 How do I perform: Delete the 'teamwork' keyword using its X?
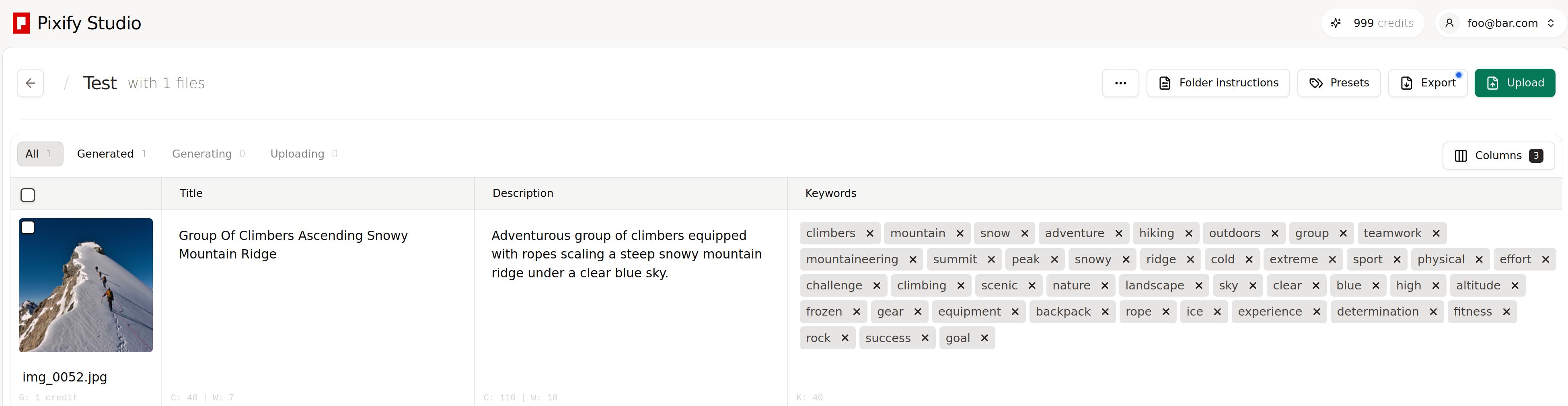(1435, 234)
